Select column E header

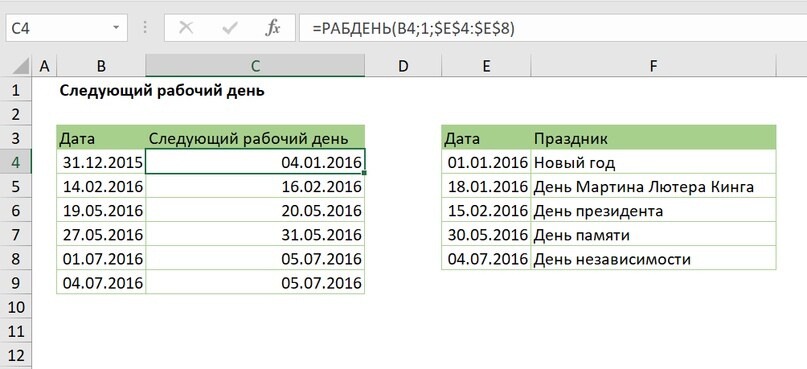pos(486,66)
